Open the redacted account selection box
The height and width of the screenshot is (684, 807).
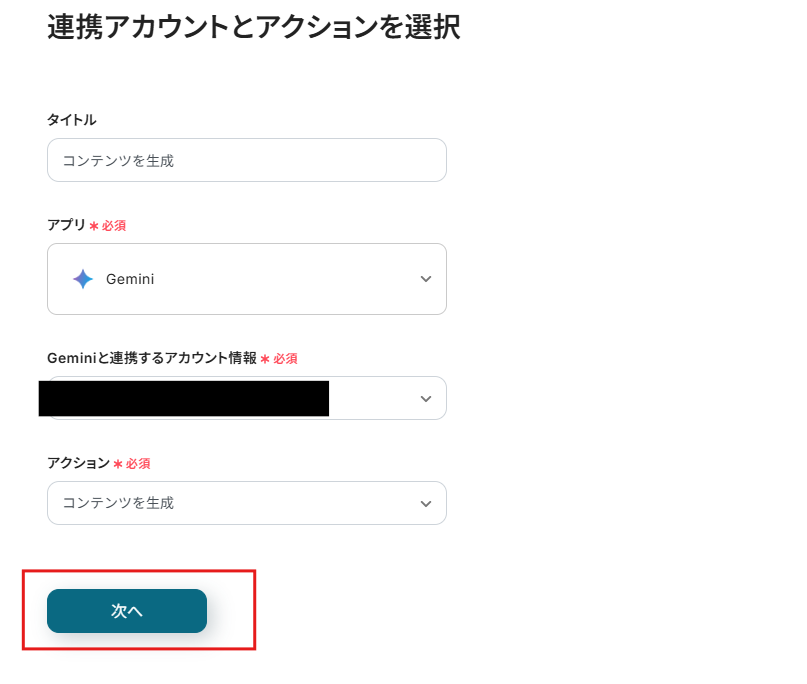coord(184,398)
